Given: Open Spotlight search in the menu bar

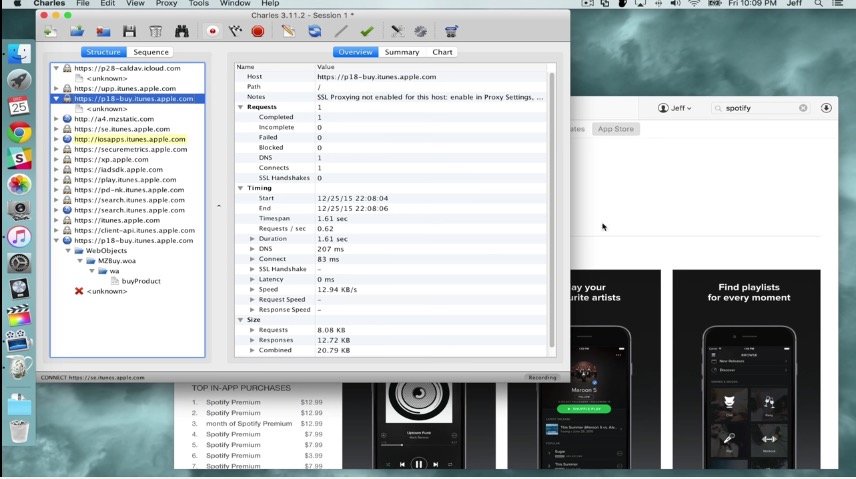Looking at the screenshot, I should (x=818, y=3).
